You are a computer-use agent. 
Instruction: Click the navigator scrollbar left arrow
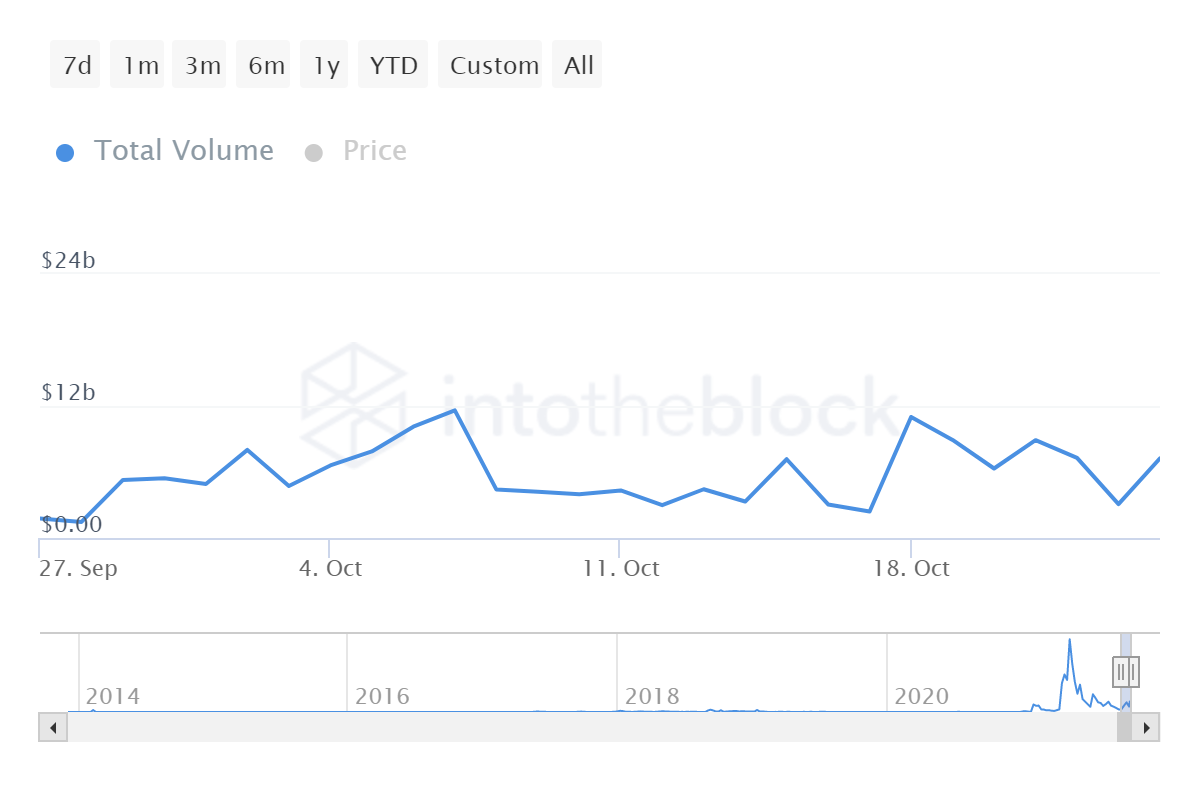pos(52,727)
